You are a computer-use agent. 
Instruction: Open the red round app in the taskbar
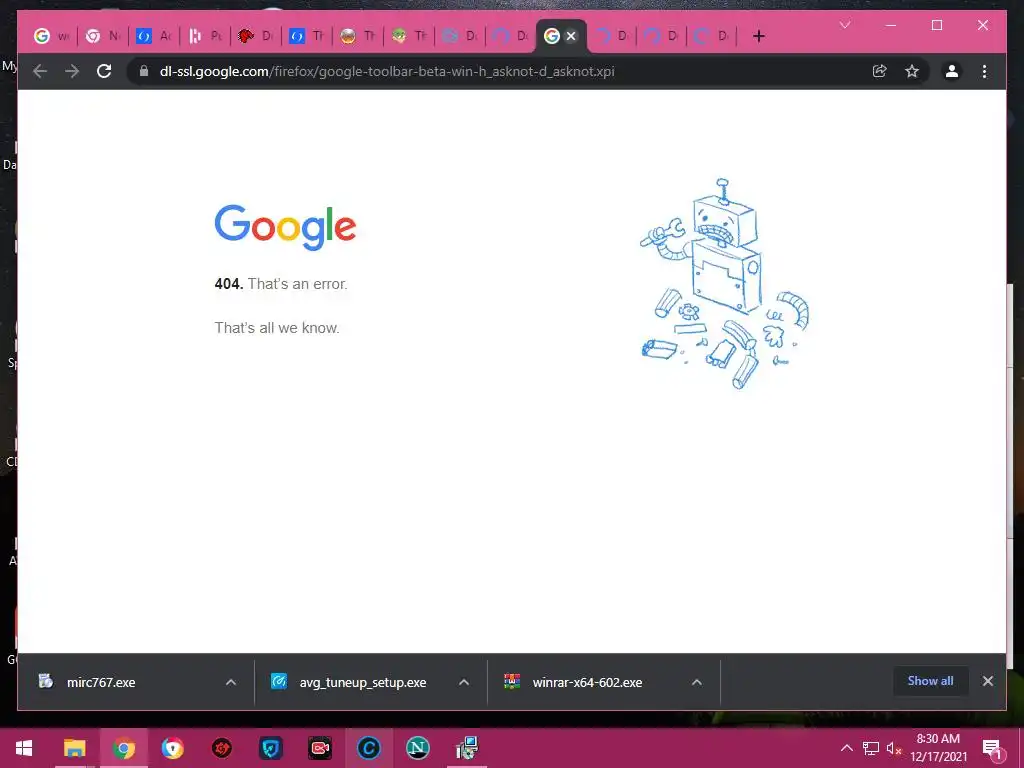pyautogui.click(x=221, y=748)
